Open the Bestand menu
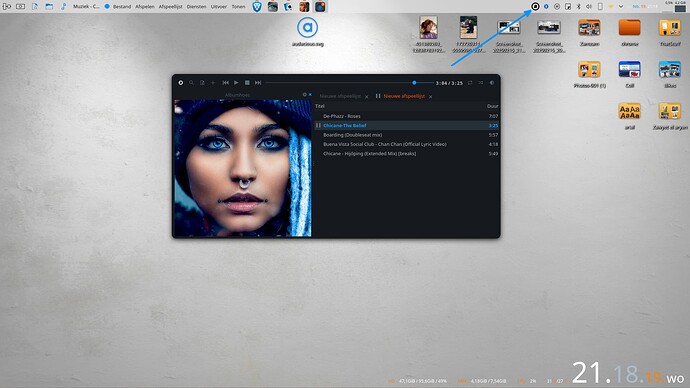The width and height of the screenshot is (690, 388). tap(122, 7)
